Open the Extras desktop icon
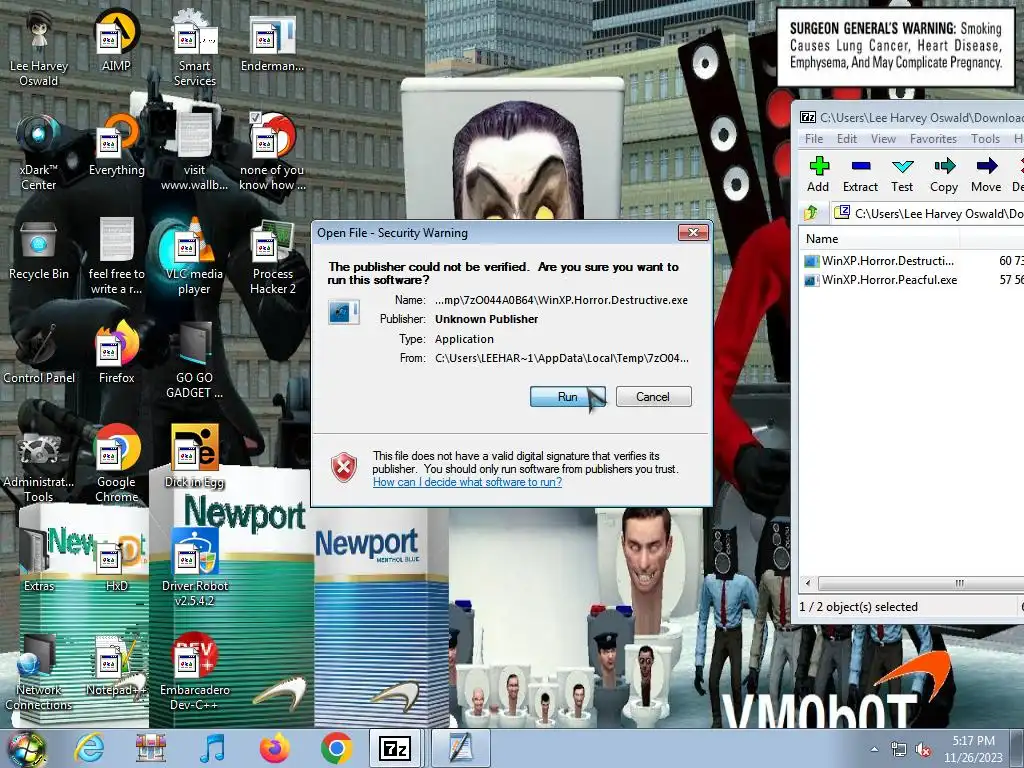This screenshot has width=1024, height=768. click(39, 562)
